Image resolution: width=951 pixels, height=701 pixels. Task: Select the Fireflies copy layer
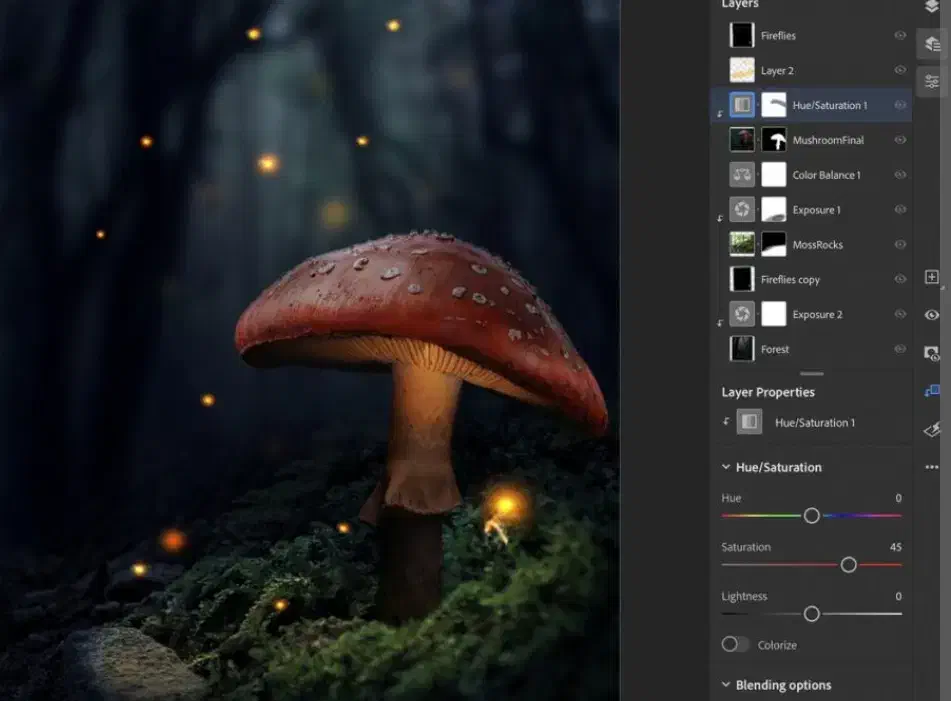(x=790, y=280)
